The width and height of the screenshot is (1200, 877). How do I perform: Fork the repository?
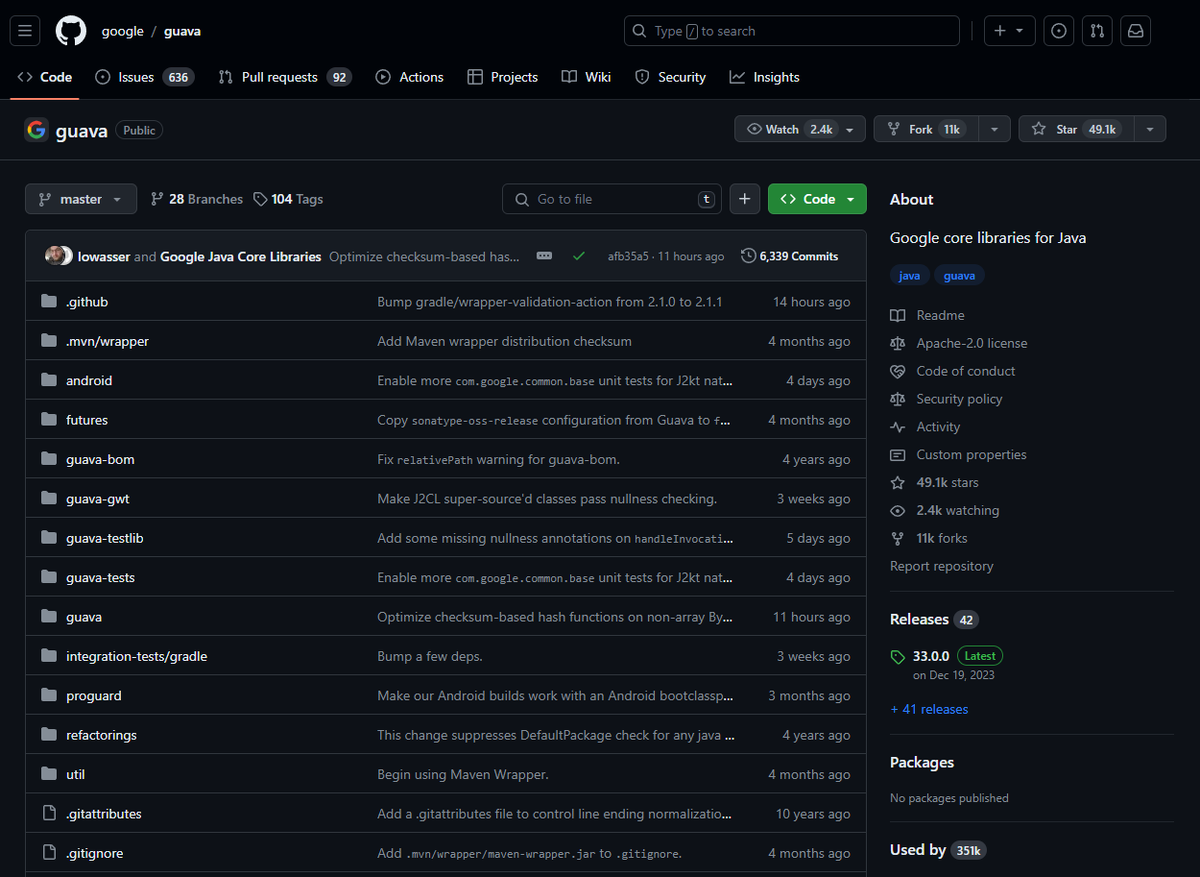[x=926, y=129]
